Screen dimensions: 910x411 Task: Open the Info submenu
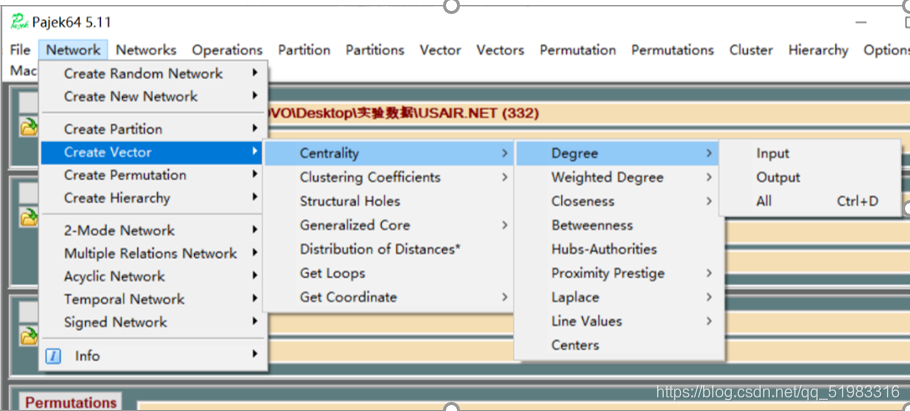154,356
